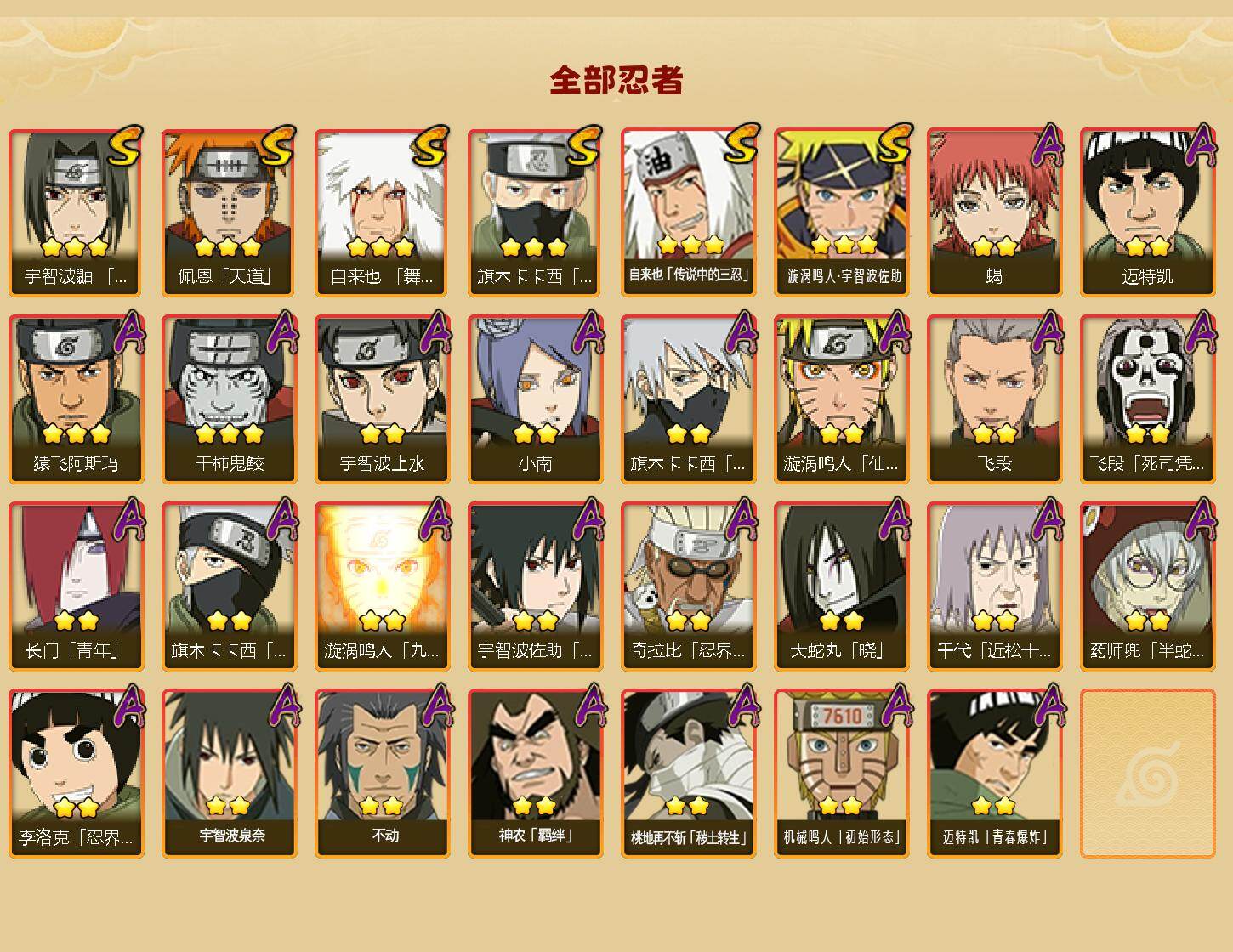Open the 蝎 character card
The height and width of the screenshot is (952, 1233).
(994, 212)
